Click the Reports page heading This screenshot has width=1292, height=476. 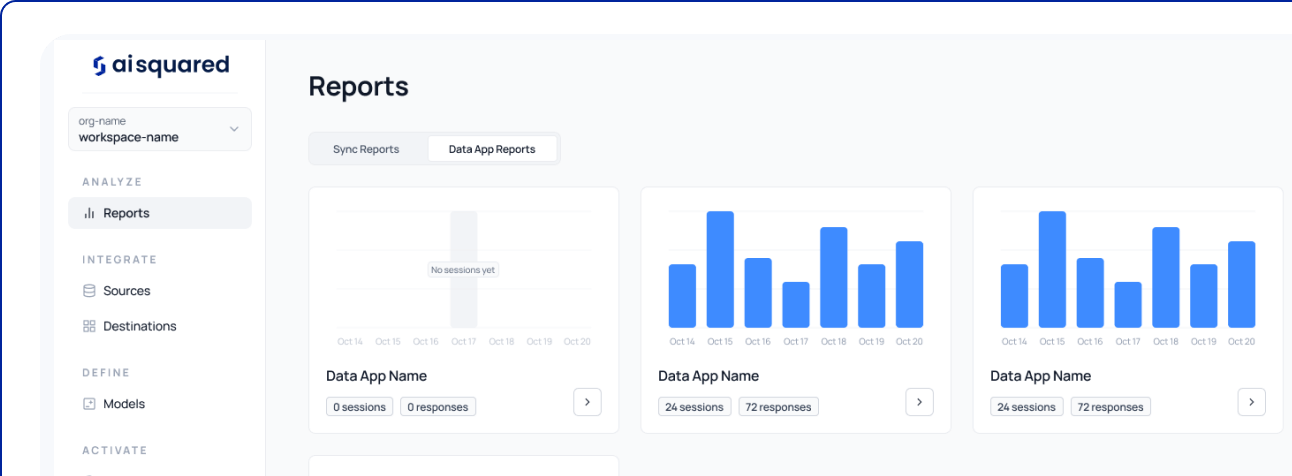click(358, 86)
